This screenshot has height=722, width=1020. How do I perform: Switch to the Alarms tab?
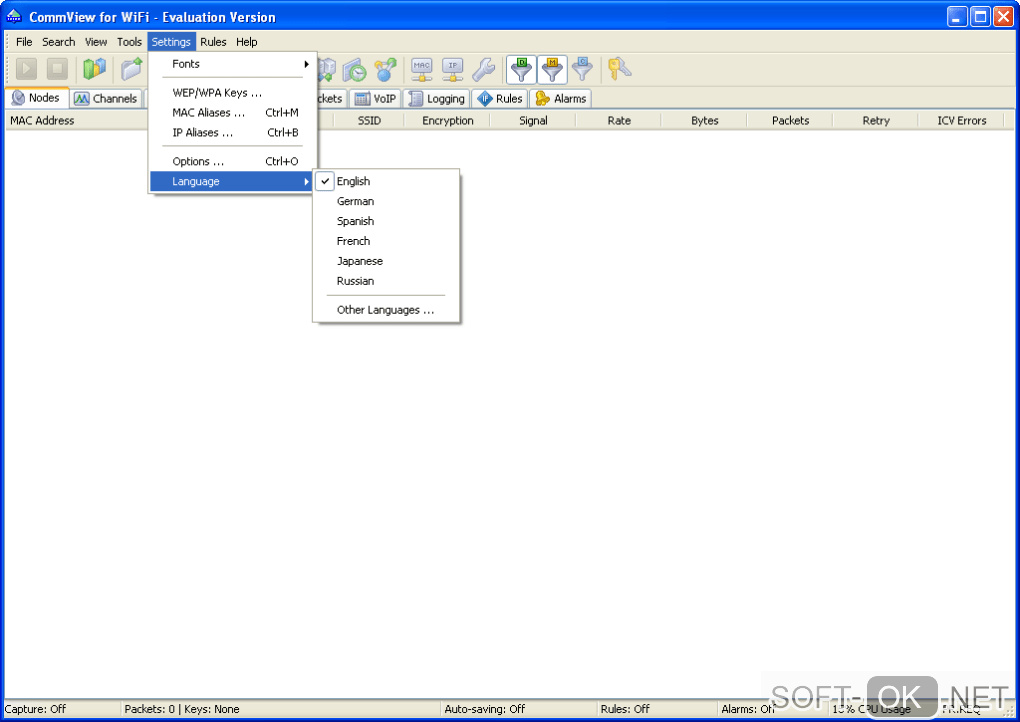(x=561, y=99)
